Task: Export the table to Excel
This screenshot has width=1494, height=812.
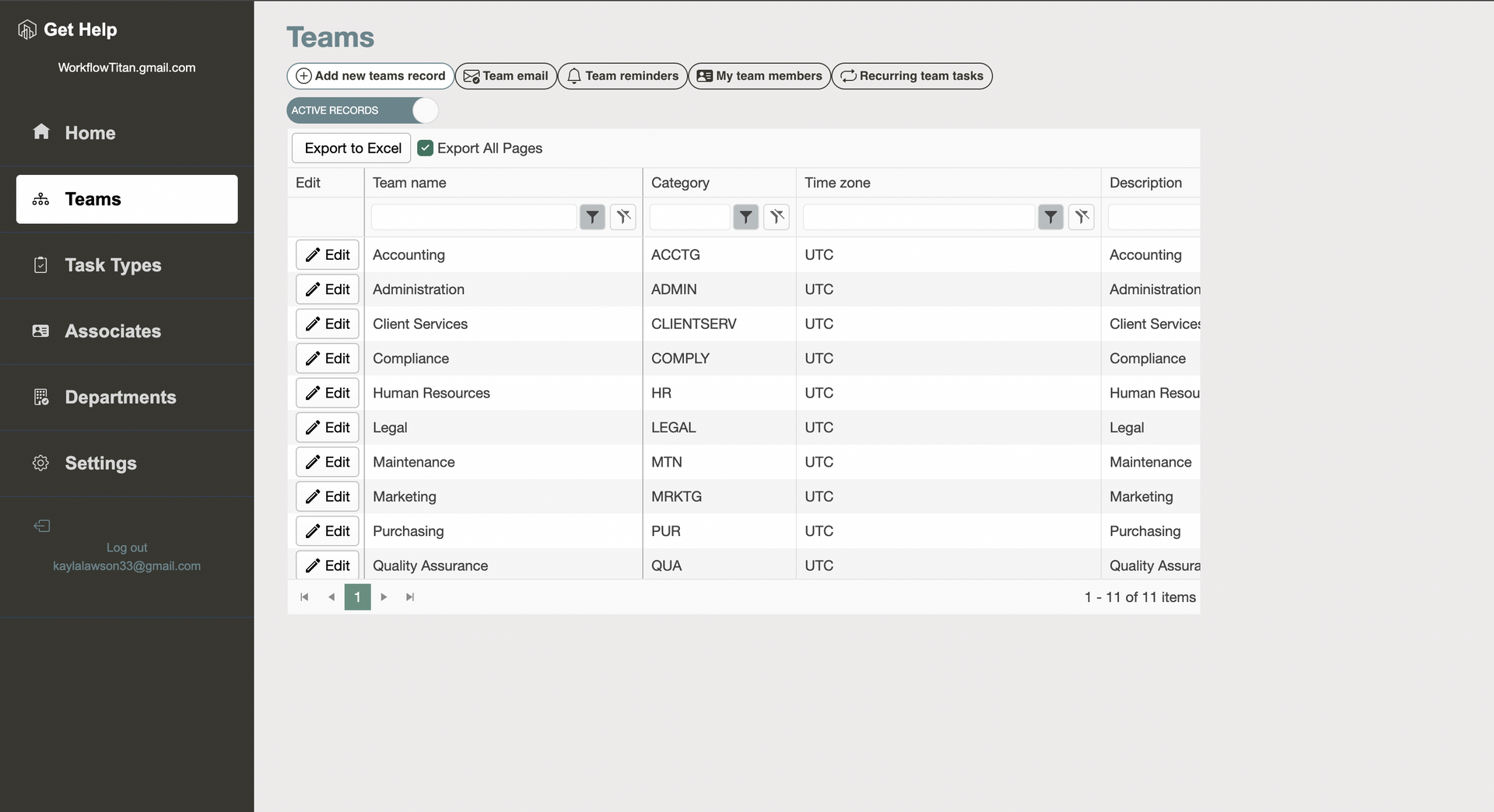Action: pyautogui.click(x=352, y=149)
